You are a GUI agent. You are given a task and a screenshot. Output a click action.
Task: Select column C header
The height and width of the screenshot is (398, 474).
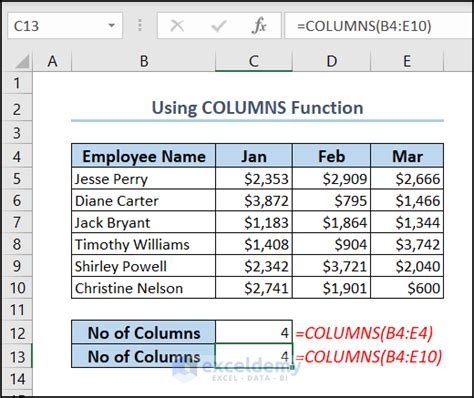(x=254, y=61)
